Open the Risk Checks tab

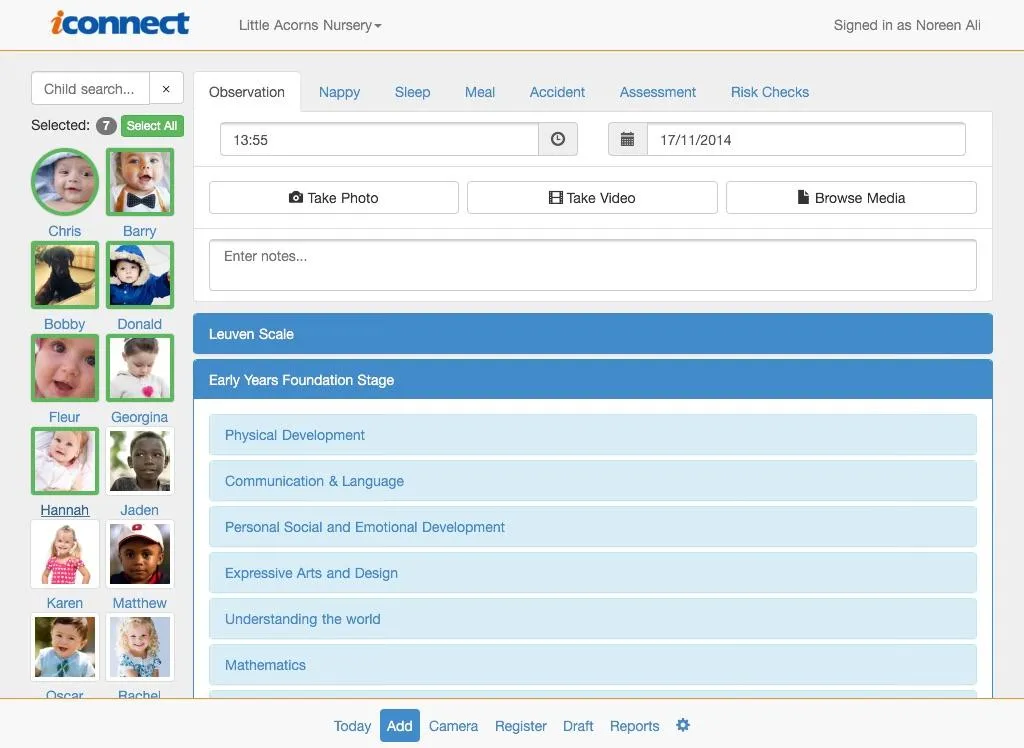(x=769, y=91)
